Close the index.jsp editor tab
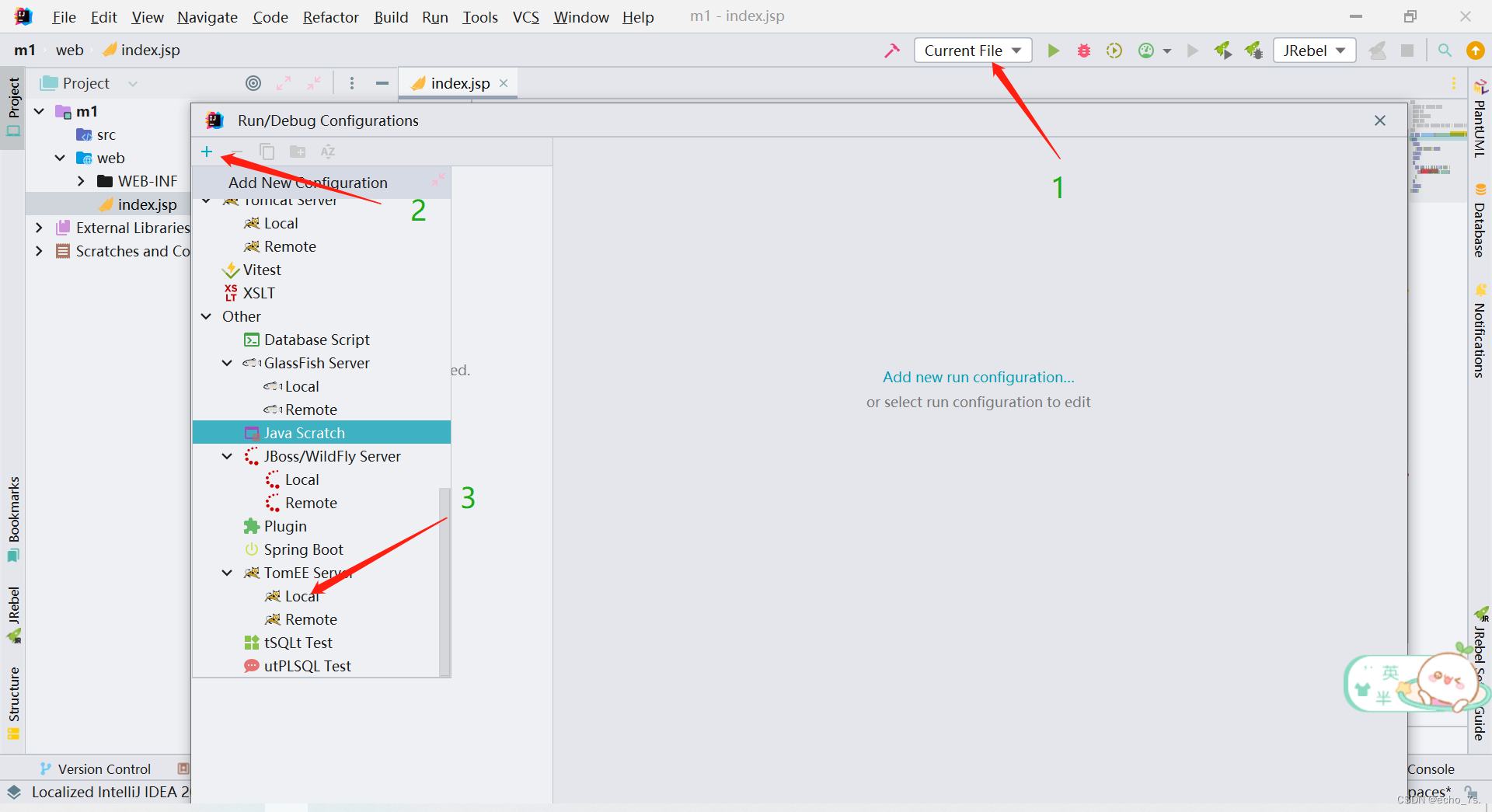1492x812 pixels. pos(504,83)
